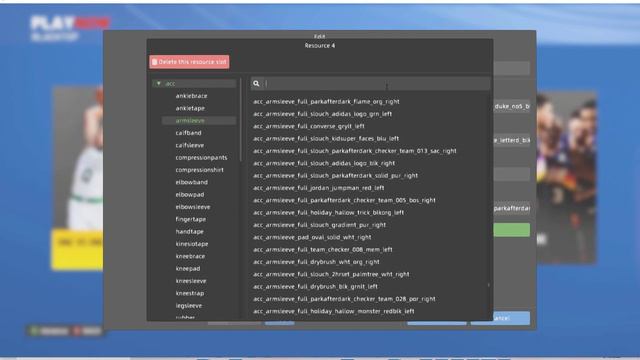
Task: Select the kneepad category
Action: coord(188,269)
